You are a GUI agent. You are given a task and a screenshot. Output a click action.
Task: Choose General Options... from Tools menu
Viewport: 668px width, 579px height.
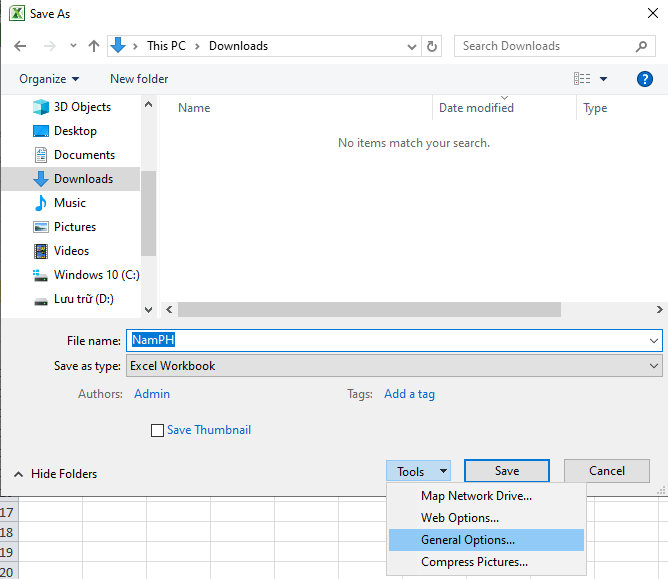tap(486, 540)
